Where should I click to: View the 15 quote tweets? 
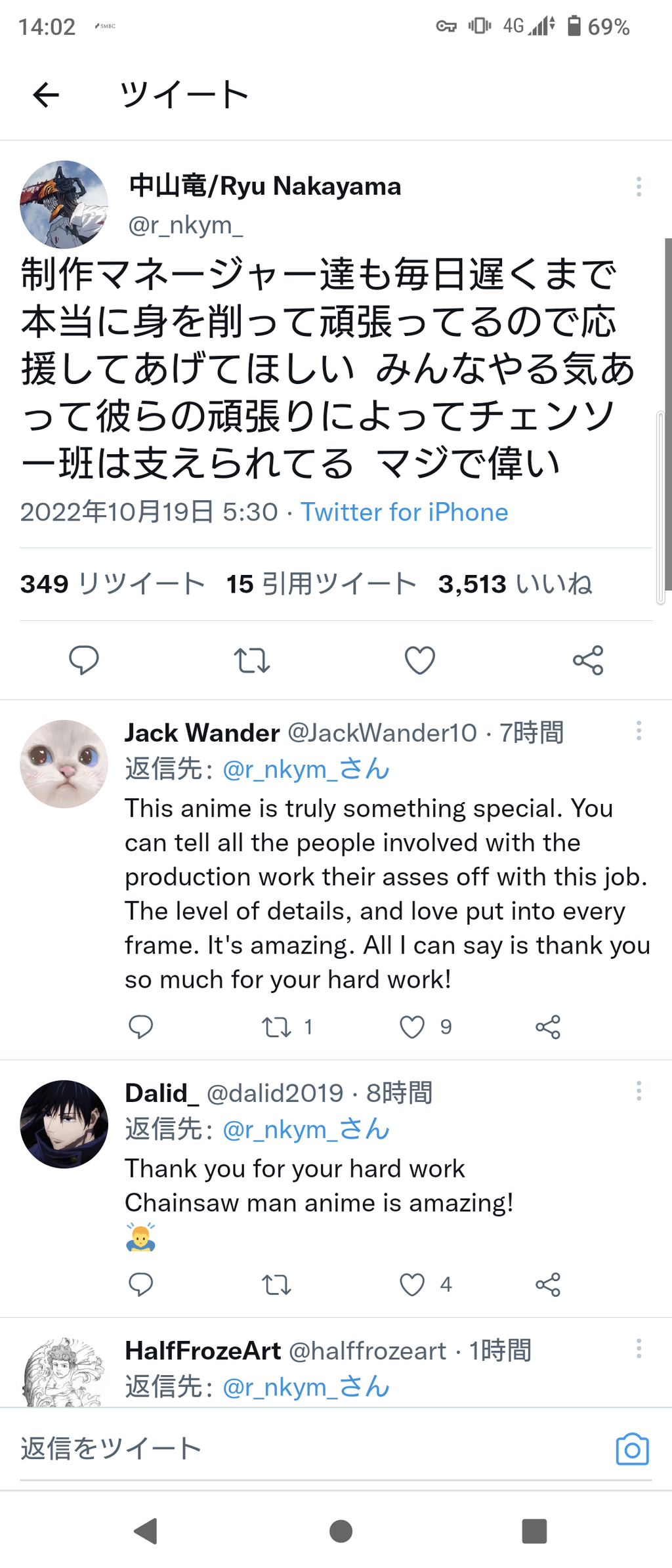(322, 583)
